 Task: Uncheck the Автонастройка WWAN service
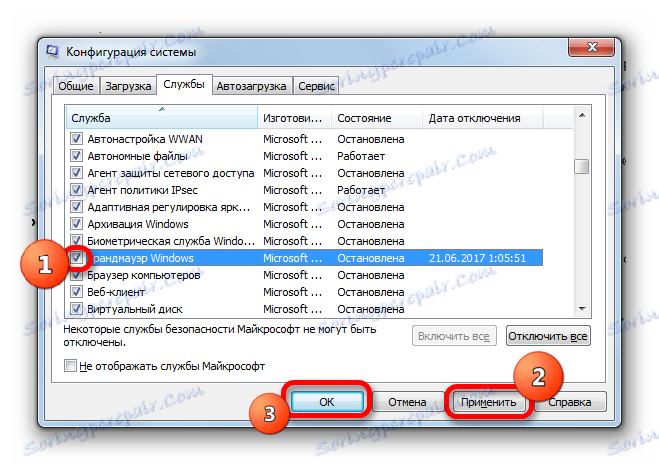[x=76, y=139]
